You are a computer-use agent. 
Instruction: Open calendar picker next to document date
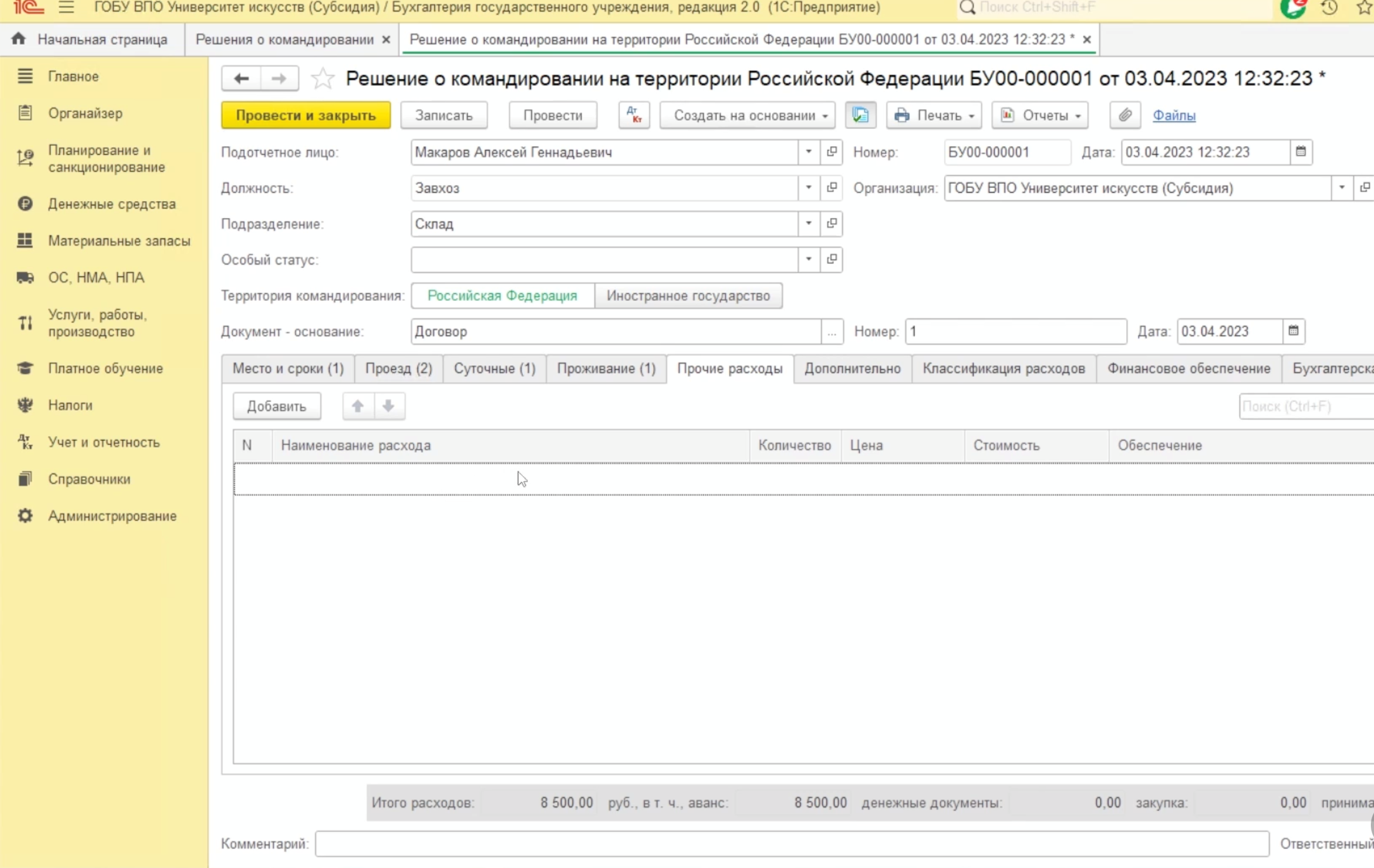point(1301,152)
